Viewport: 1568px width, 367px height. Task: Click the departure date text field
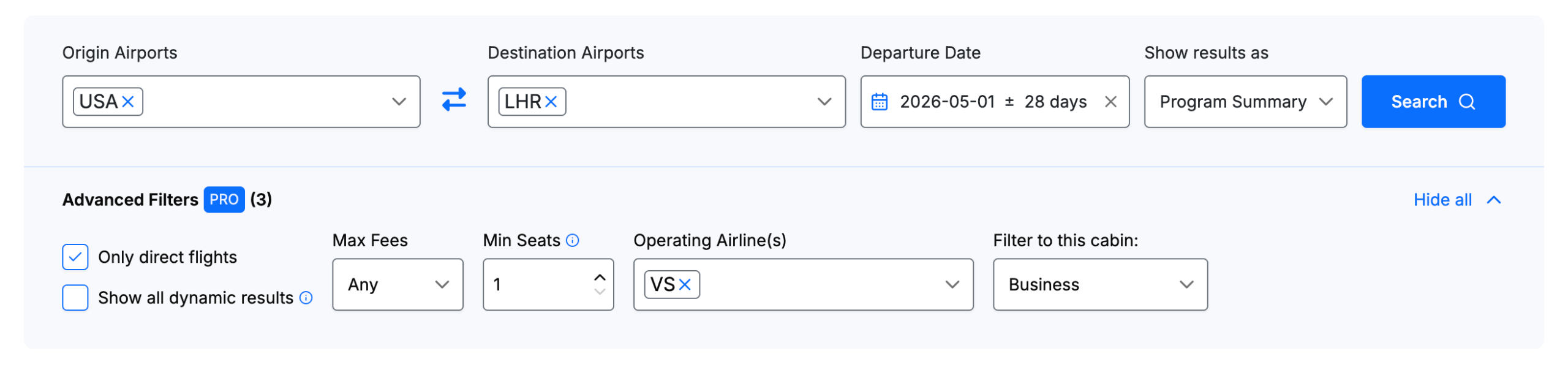pos(992,102)
